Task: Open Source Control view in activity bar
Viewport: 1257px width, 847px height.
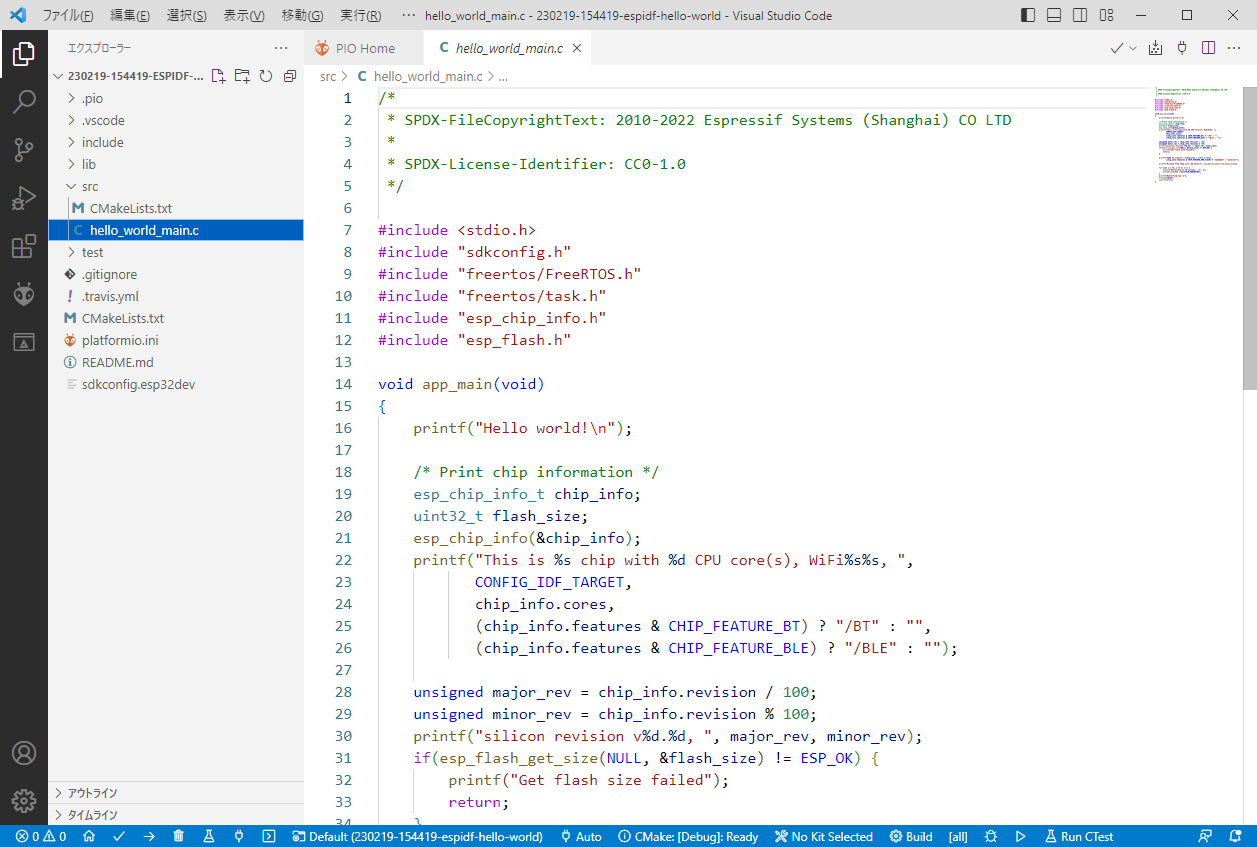Action: (24, 150)
